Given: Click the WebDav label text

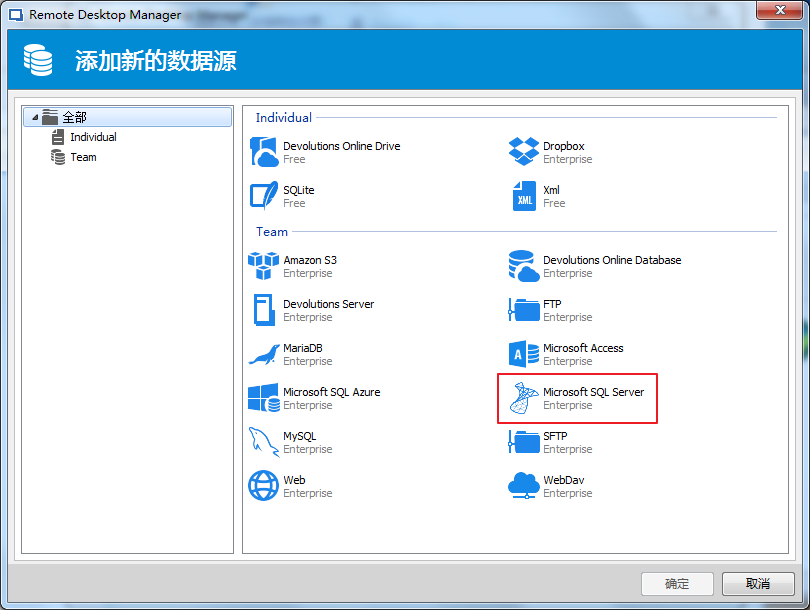Looking at the screenshot, I should (564, 480).
